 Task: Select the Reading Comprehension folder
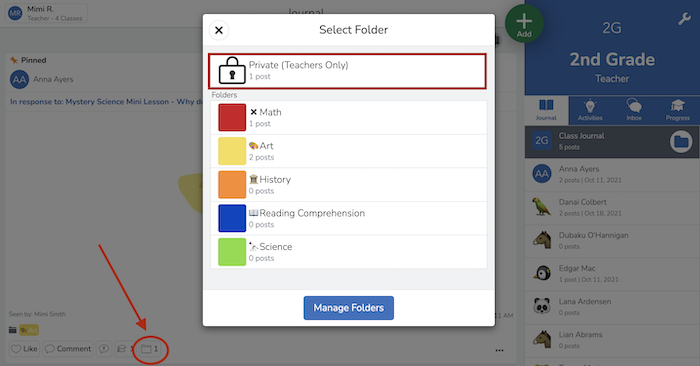[x=348, y=219]
